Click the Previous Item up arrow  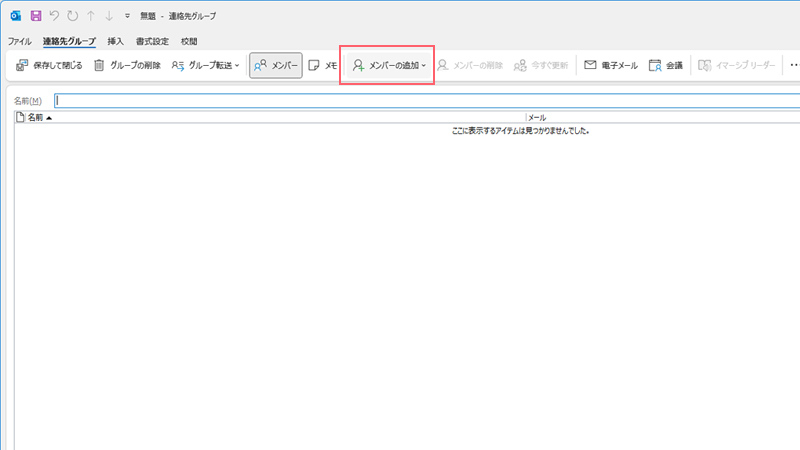(x=90, y=16)
